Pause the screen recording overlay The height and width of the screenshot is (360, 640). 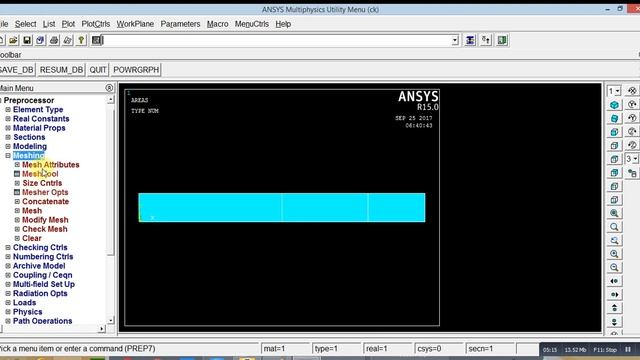(628, 349)
